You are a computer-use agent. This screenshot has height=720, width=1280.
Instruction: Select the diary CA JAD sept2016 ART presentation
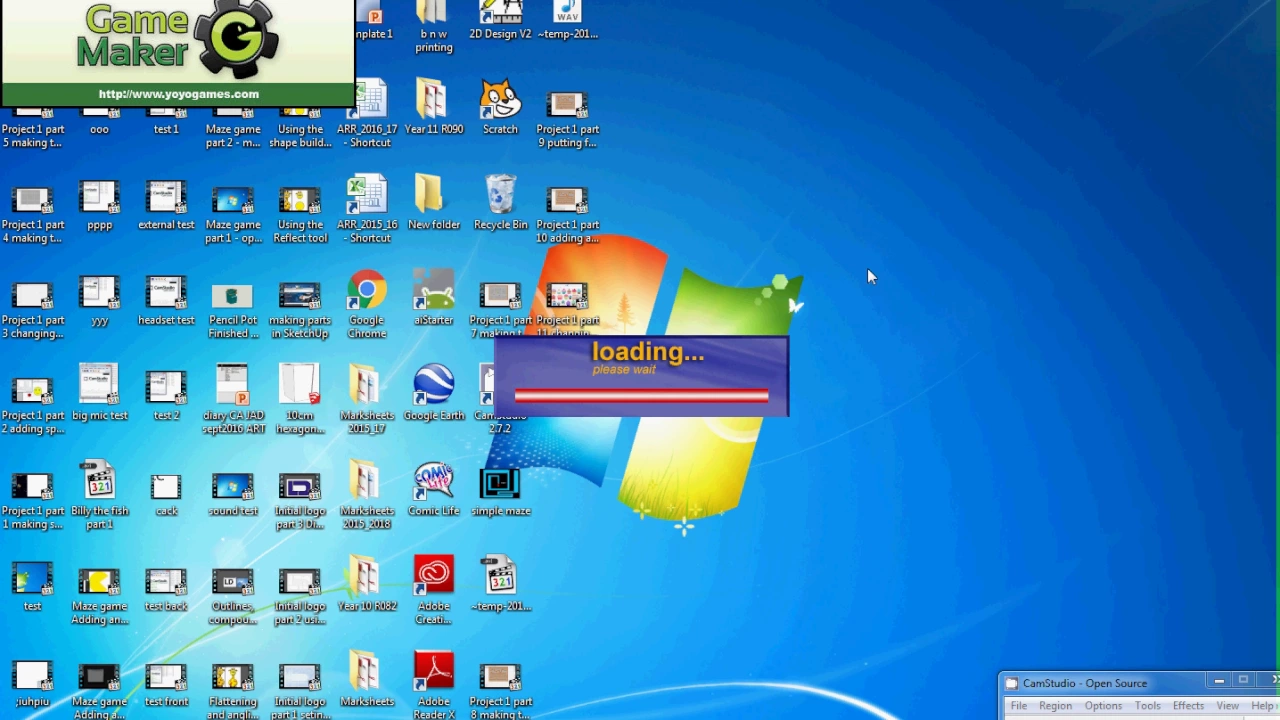233,400
